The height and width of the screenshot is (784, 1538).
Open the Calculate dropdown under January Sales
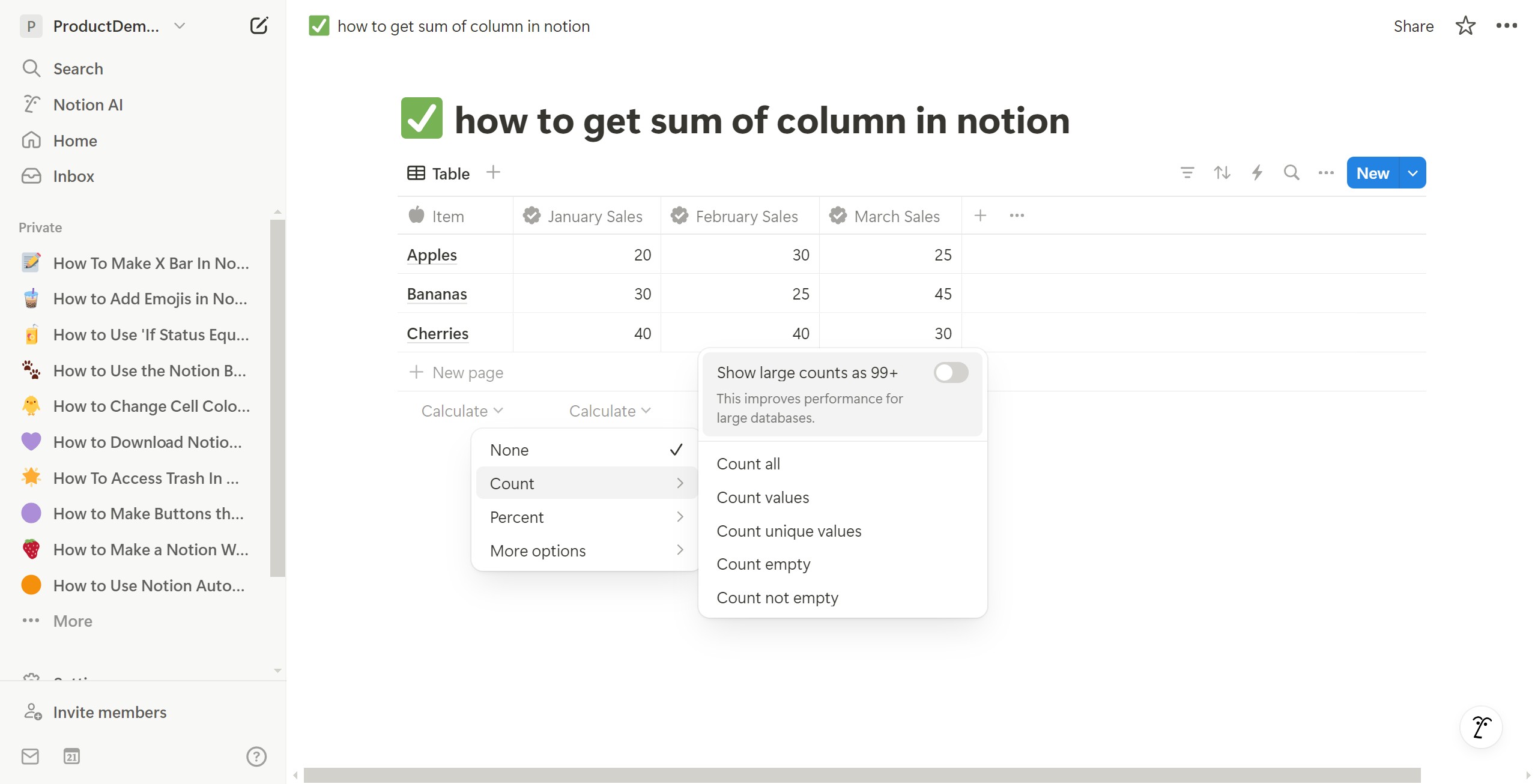pyautogui.click(x=610, y=411)
